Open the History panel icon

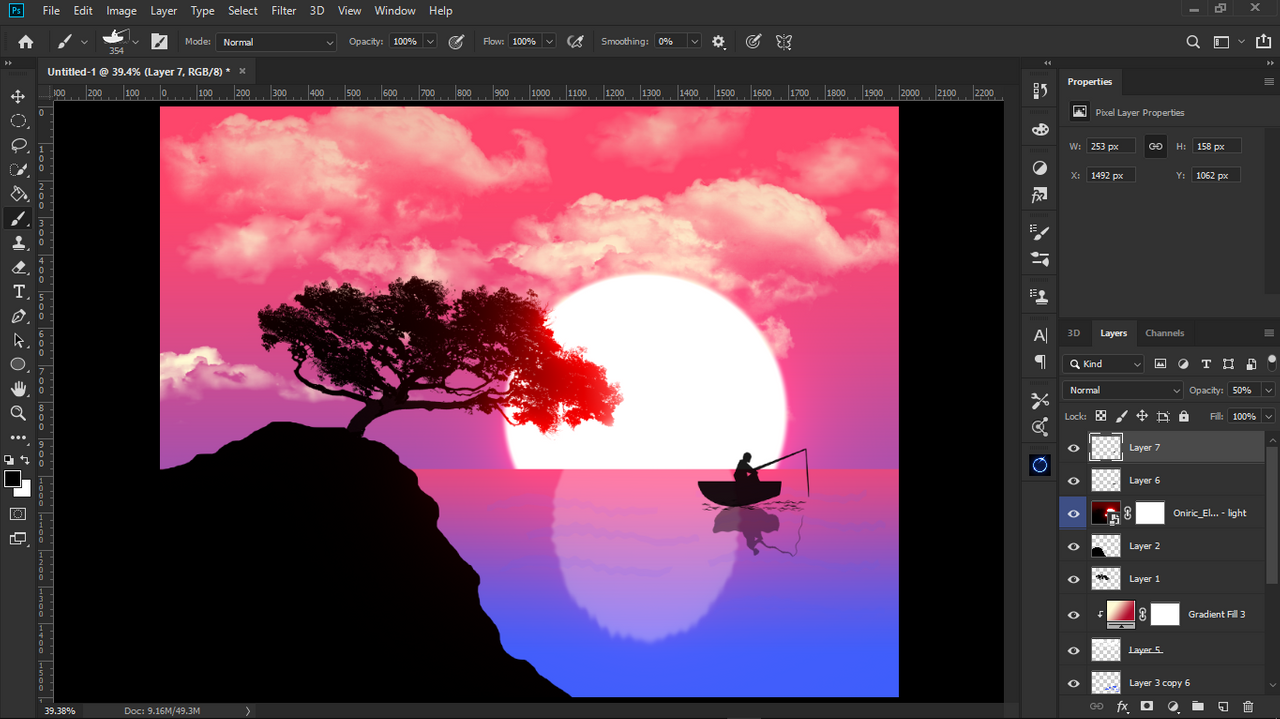point(1040,91)
